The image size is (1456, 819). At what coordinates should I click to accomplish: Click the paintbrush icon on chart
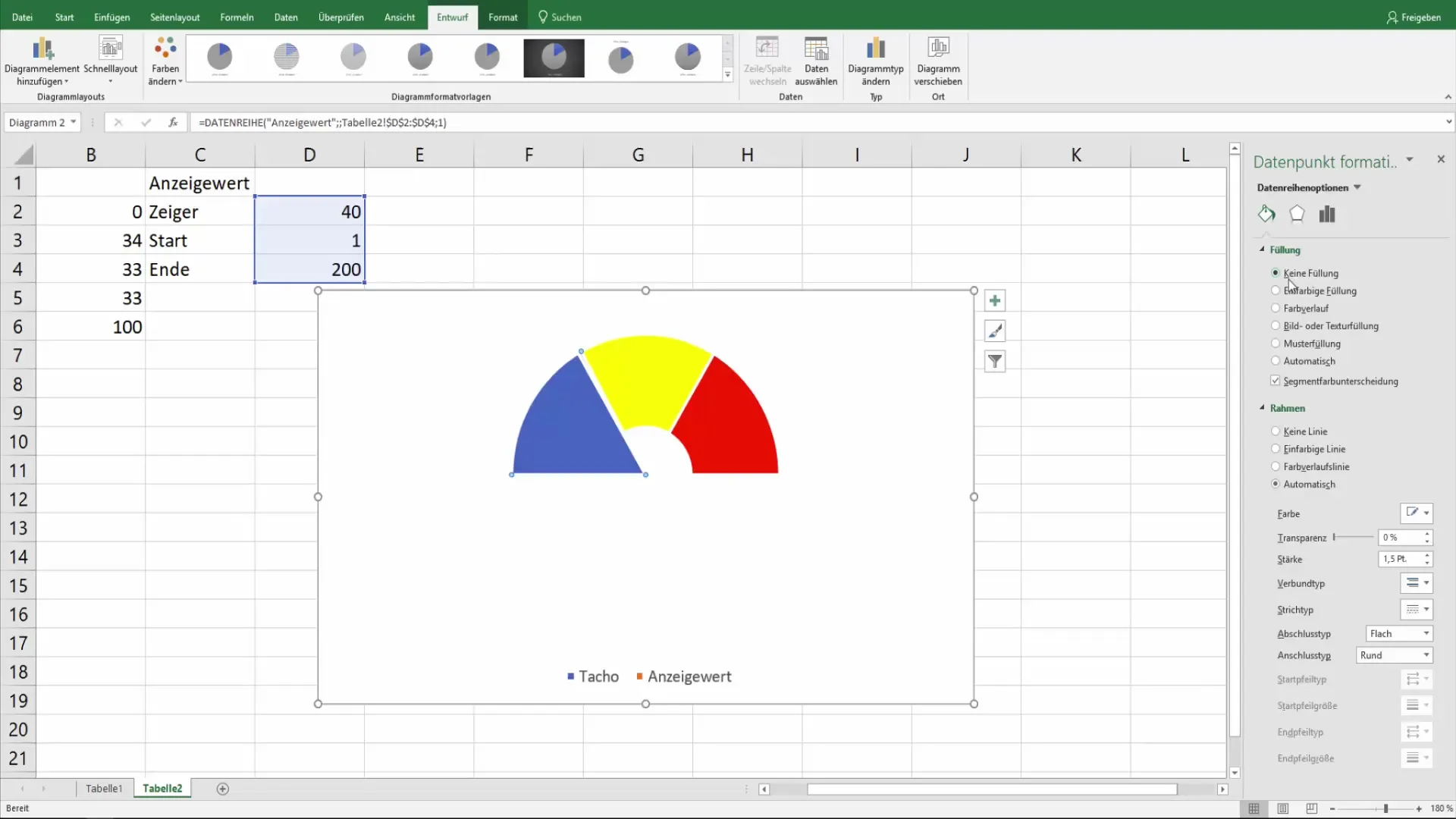(995, 331)
